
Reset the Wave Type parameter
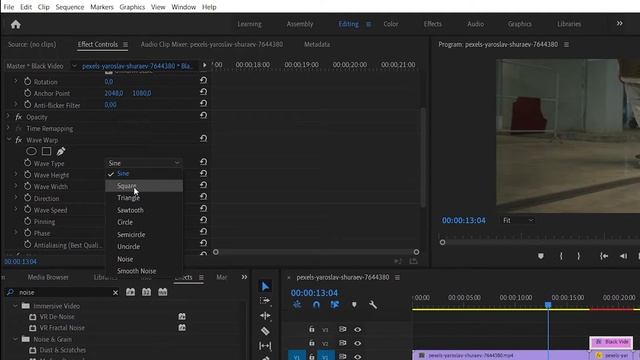tap(203, 162)
